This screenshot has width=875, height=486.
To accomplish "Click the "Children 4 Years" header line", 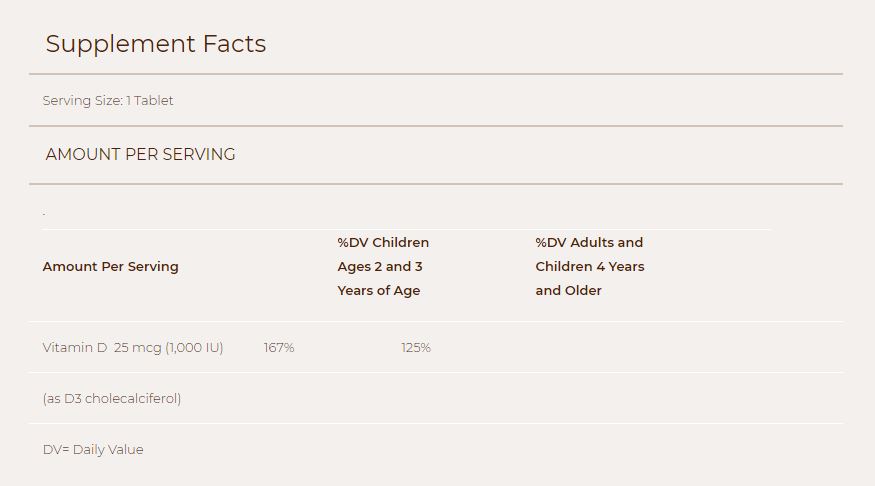I will tap(589, 267).
